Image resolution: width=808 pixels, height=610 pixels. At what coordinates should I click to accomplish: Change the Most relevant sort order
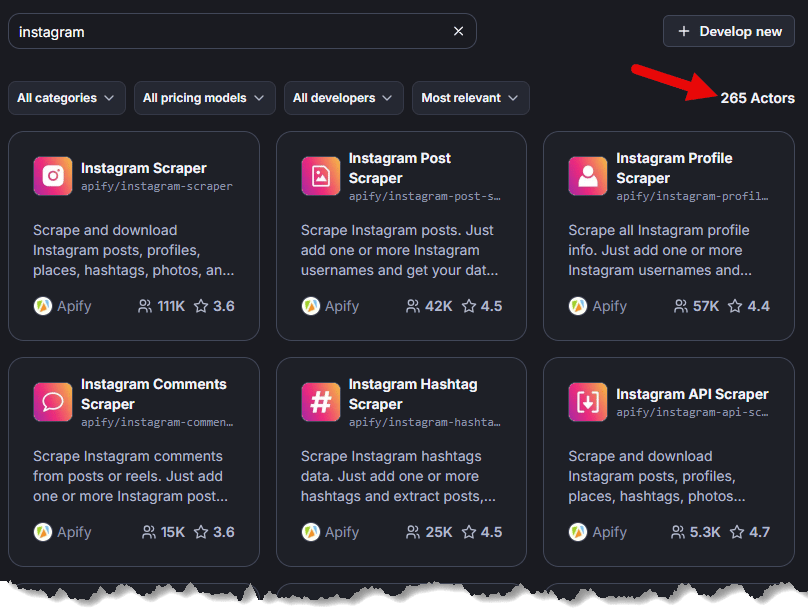[470, 98]
